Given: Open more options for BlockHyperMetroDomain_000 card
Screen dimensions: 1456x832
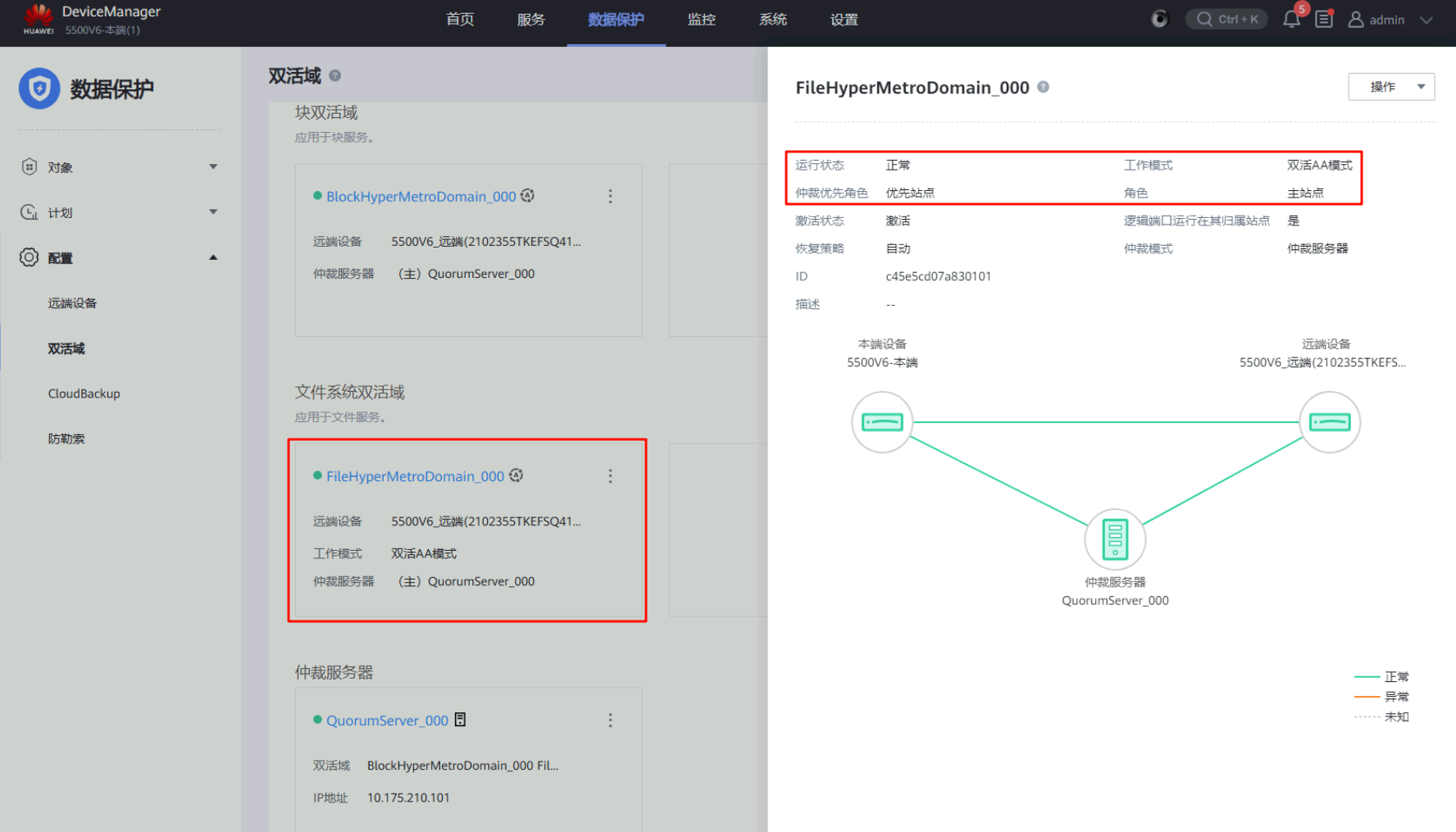Looking at the screenshot, I should (x=610, y=197).
